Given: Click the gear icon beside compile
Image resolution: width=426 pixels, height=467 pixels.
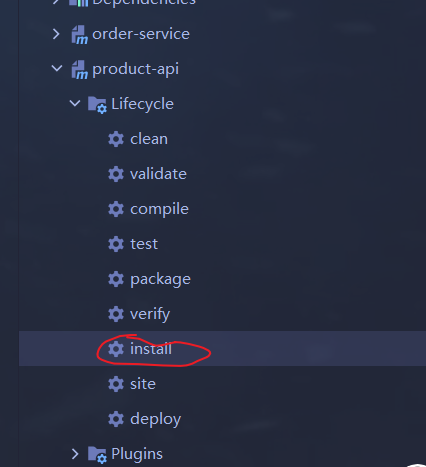Looking at the screenshot, I should 116,209.
